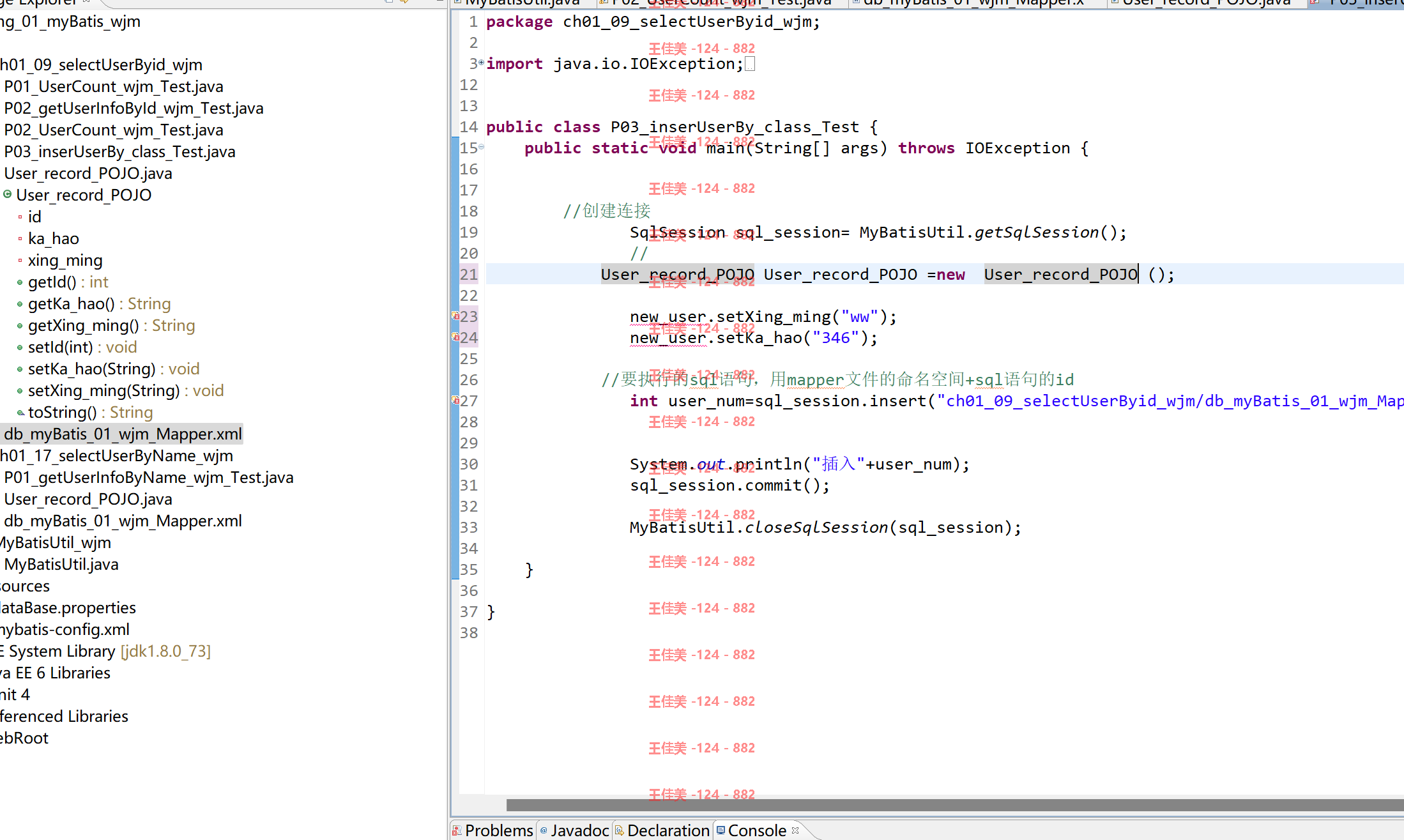This screenshot has height=840, width=1404.
Task: Click the Declaration tab icon
Action: pos(619,830)
